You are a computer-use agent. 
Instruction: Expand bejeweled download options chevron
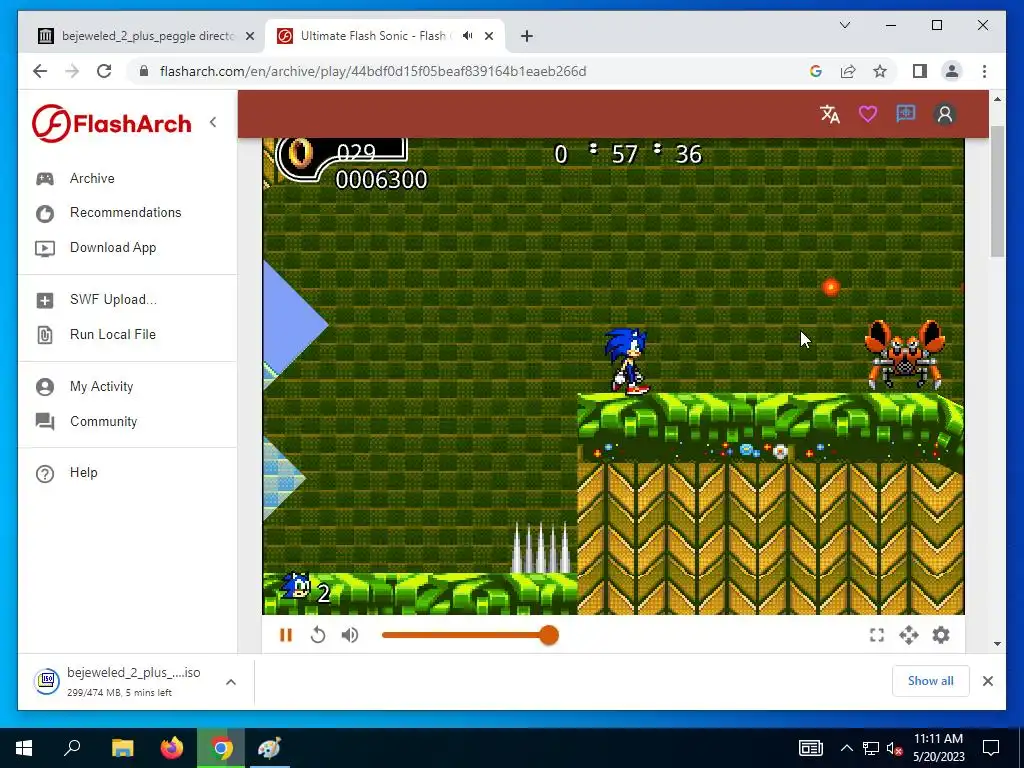click(x=231, y=682)
